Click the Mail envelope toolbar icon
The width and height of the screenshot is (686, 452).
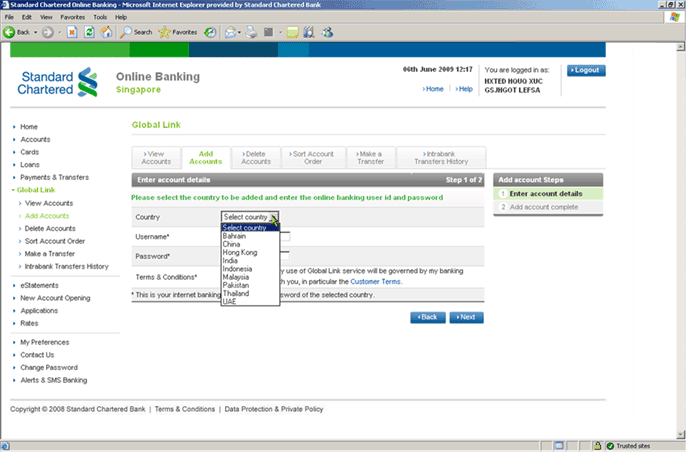(x=230, y=32)
